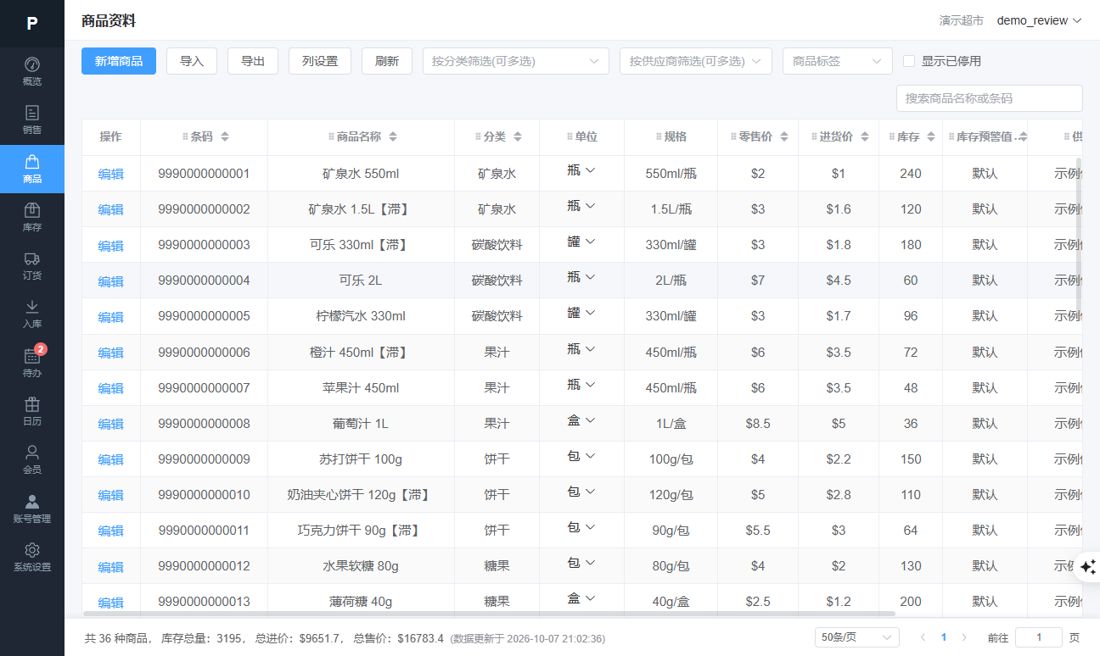Open 系统设置 system settings gear
The width and height of the screenshot is (1100, 656).
tap(32, 557)
